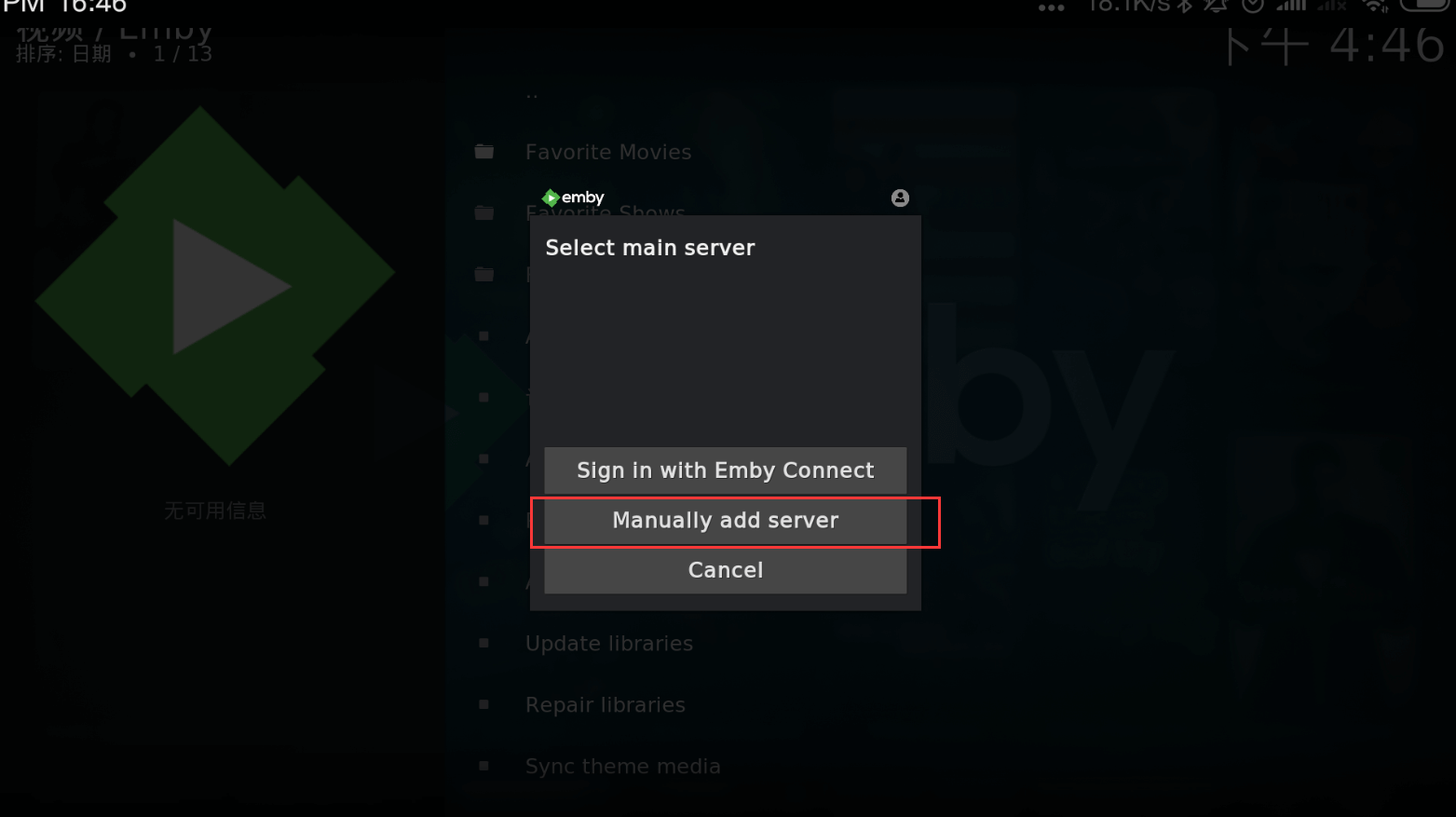
Task: Click the "排序: 日期" sort label
Action: 63,54
